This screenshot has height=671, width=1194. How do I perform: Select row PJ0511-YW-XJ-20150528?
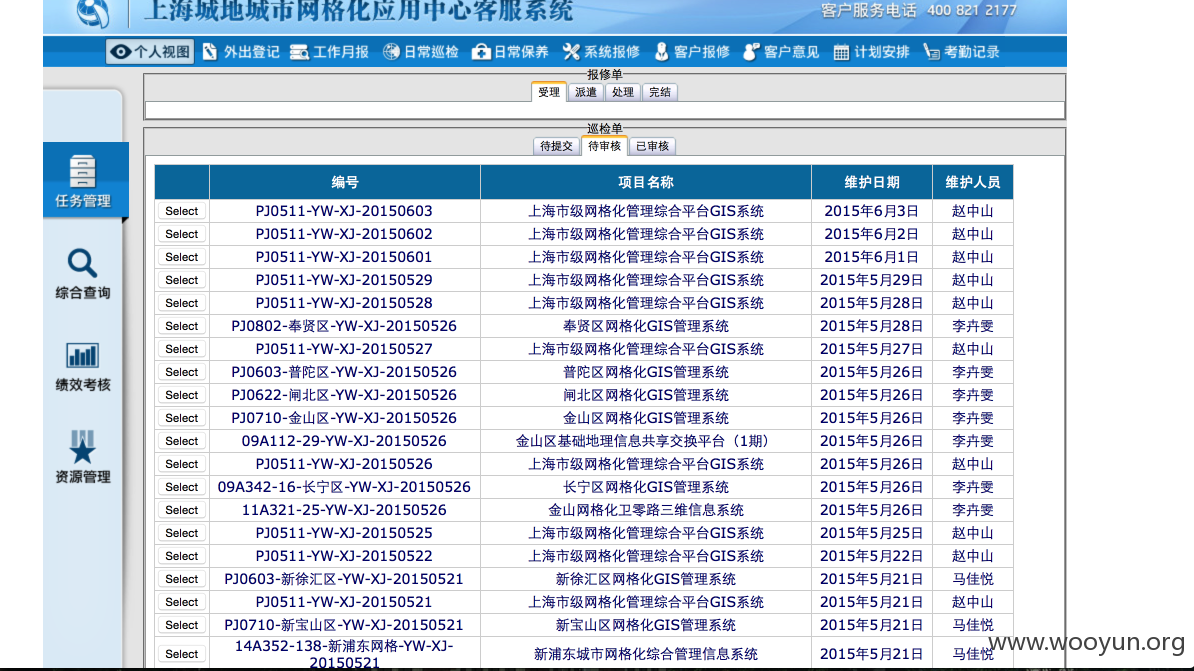coord(181,303)
